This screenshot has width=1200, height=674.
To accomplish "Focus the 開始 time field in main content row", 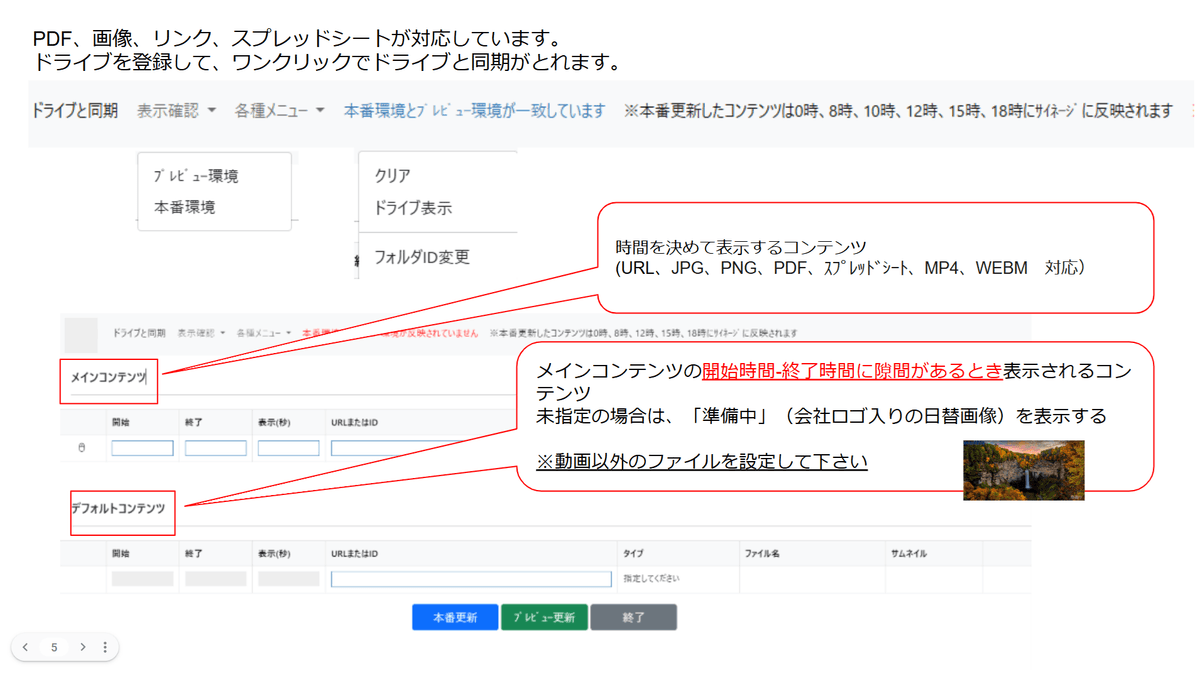I will [x=142, y=448].
